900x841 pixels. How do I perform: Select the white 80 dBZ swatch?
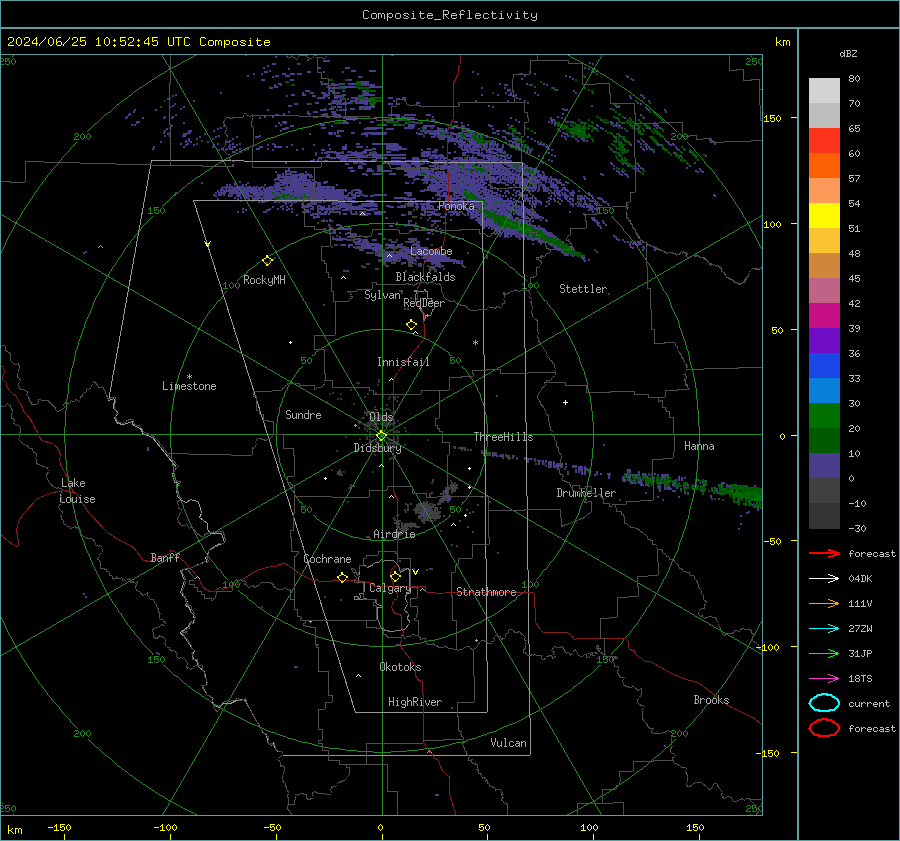pos(824,91)
